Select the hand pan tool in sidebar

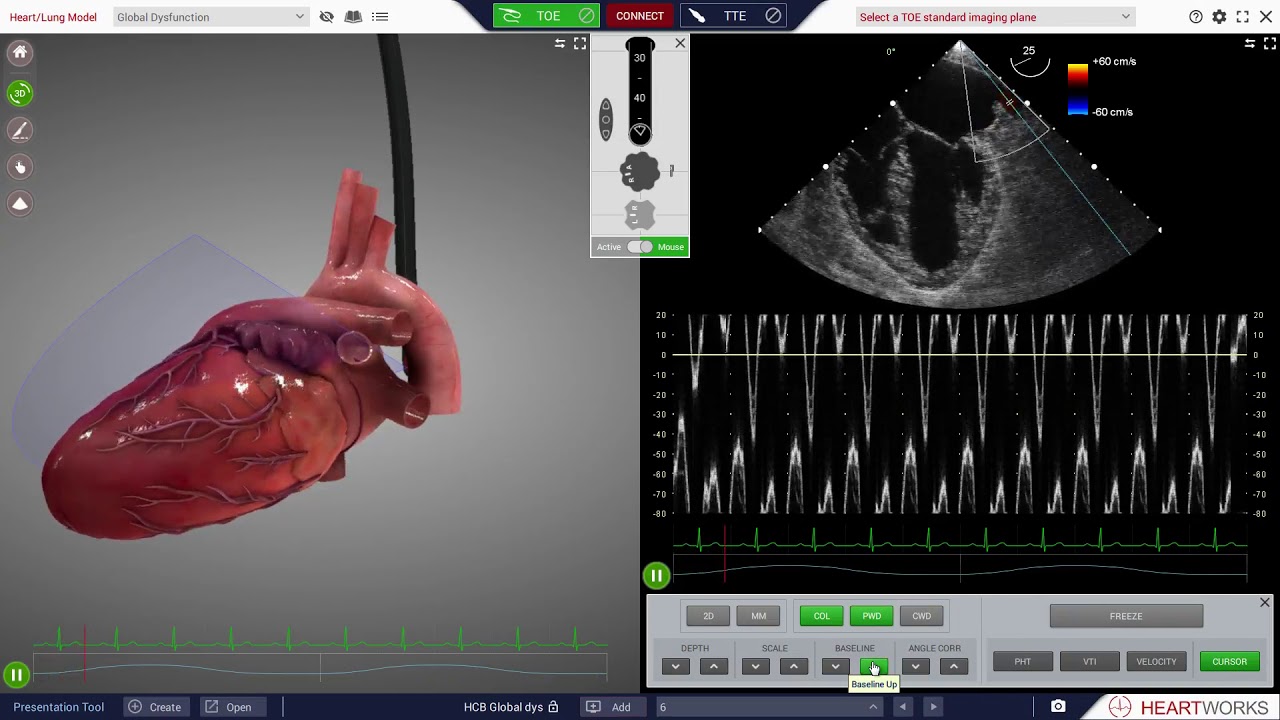20,167
